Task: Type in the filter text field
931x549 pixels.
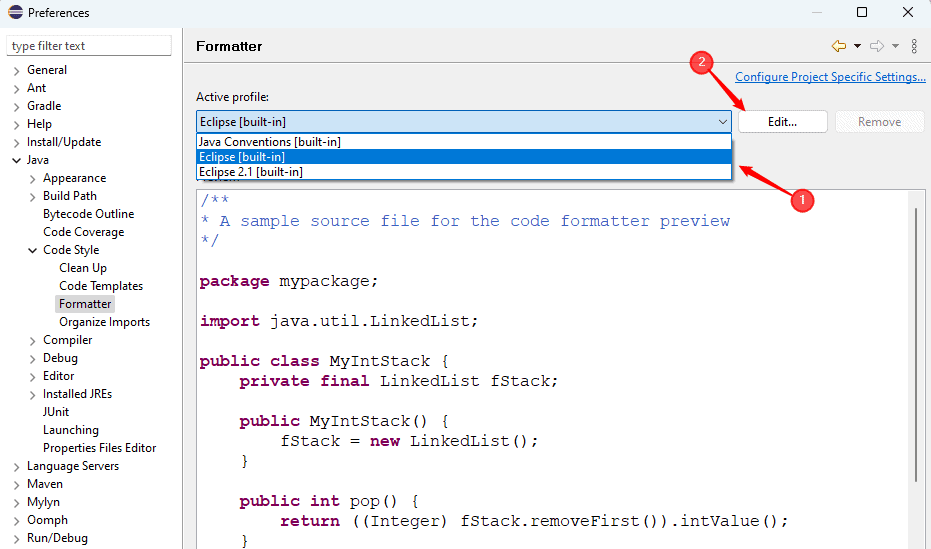Action: point(89,46)
